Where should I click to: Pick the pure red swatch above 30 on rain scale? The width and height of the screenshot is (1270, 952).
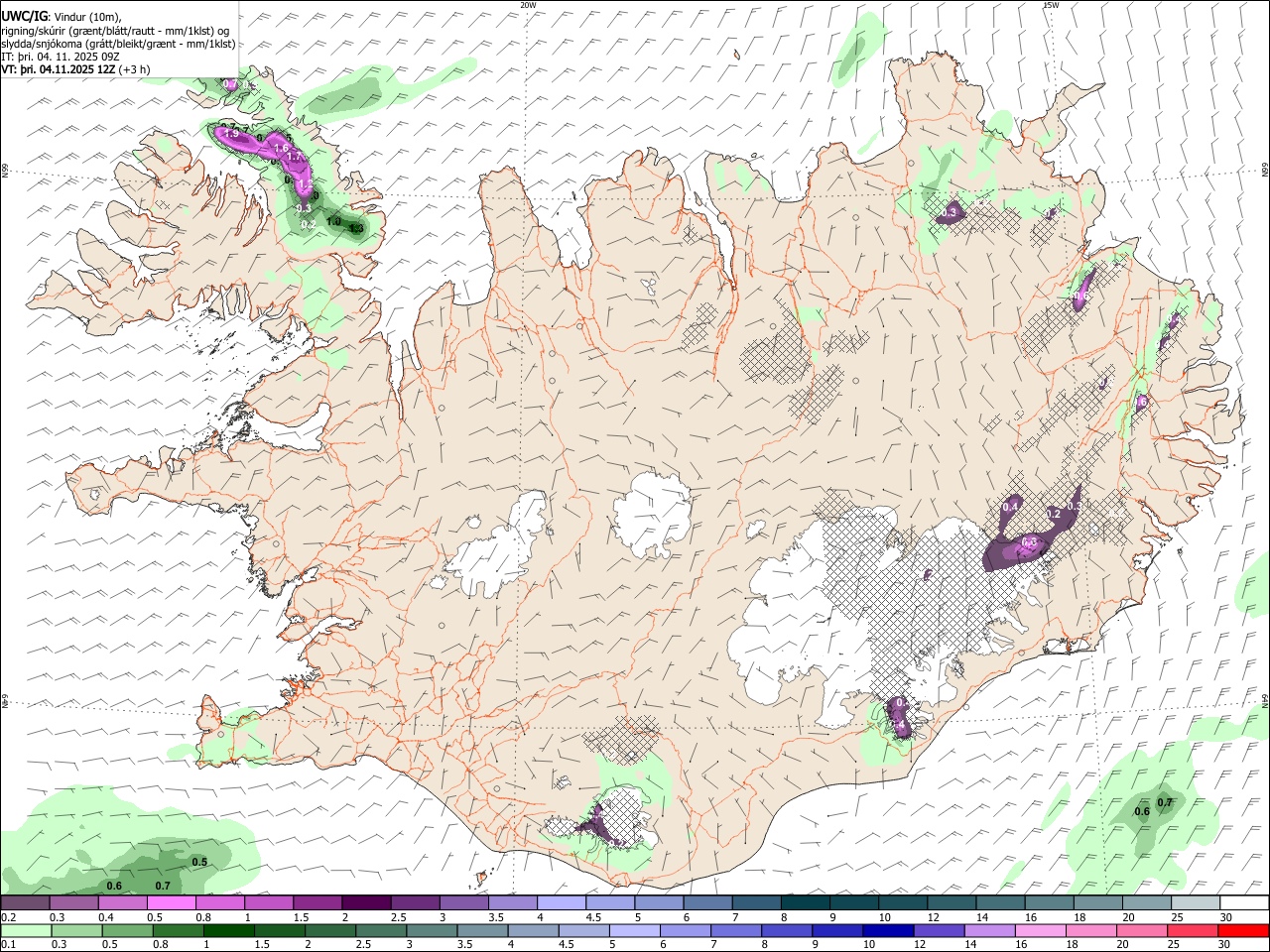coord(1243,931)
